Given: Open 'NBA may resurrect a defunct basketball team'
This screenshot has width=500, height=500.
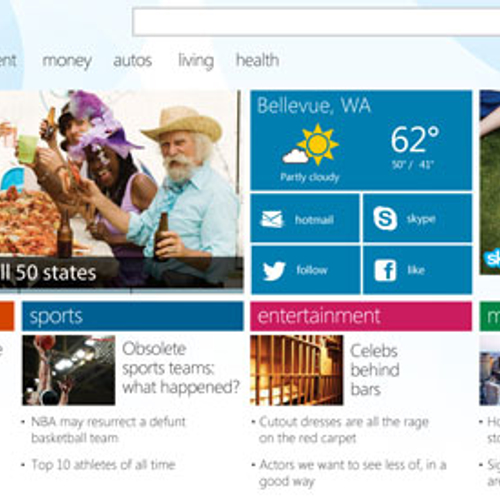Looking at the screenshot, I should point(108,430).
